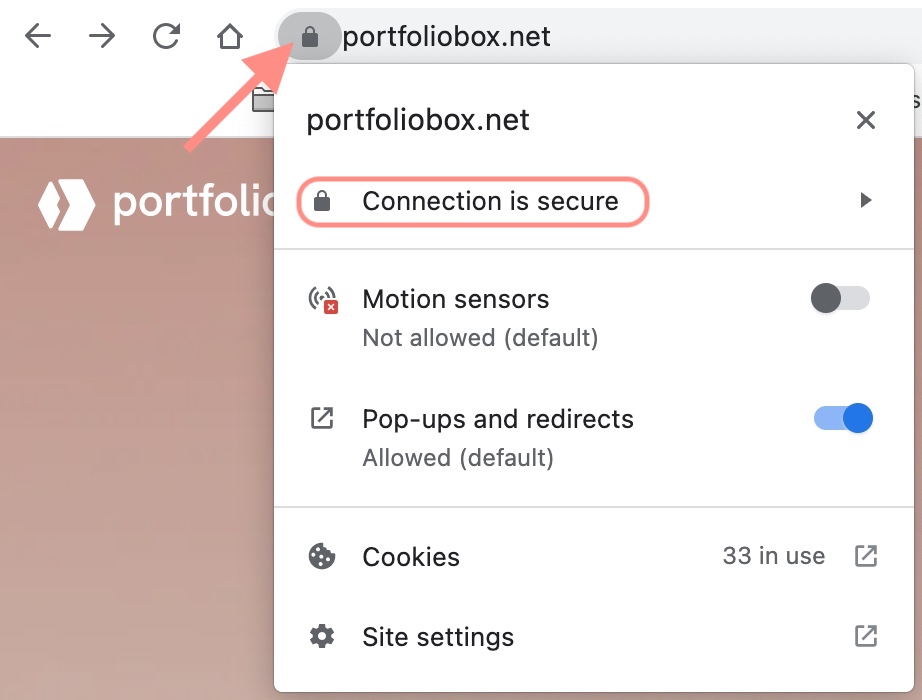Click the browser back arrow

tap(38, 38)
